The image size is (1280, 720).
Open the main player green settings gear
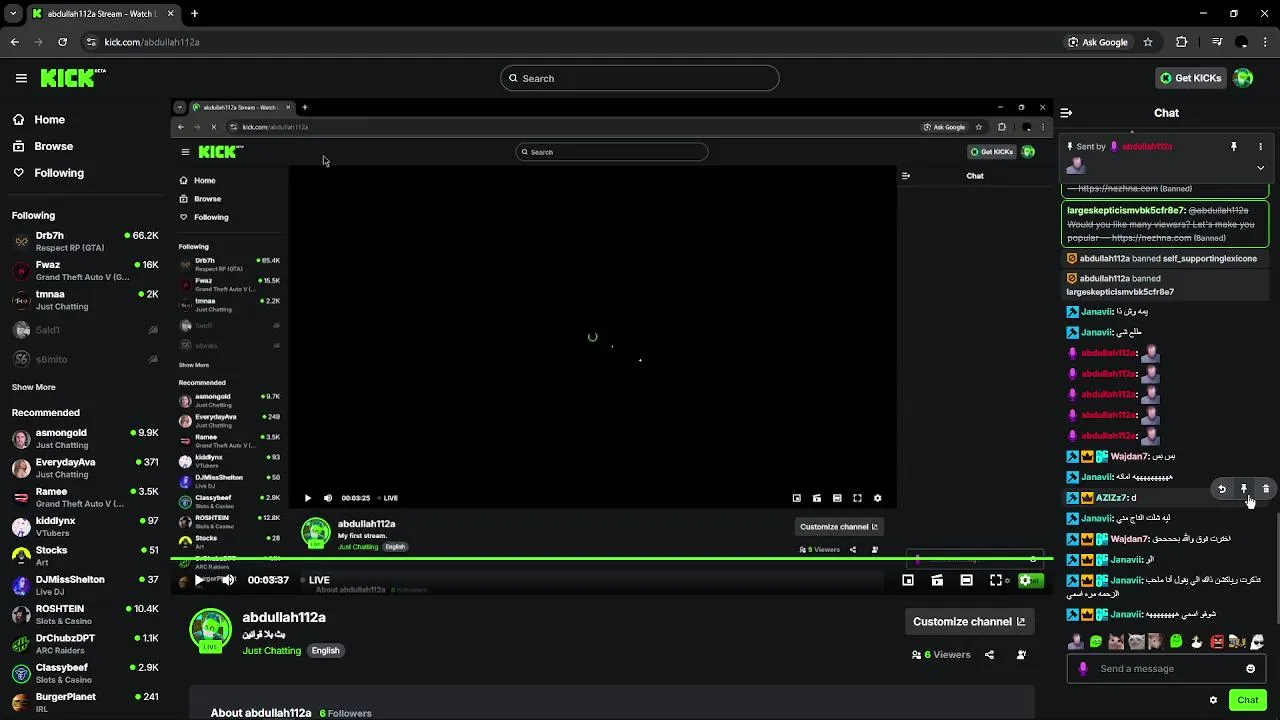pyautogui.click(x=1025, y=580)
